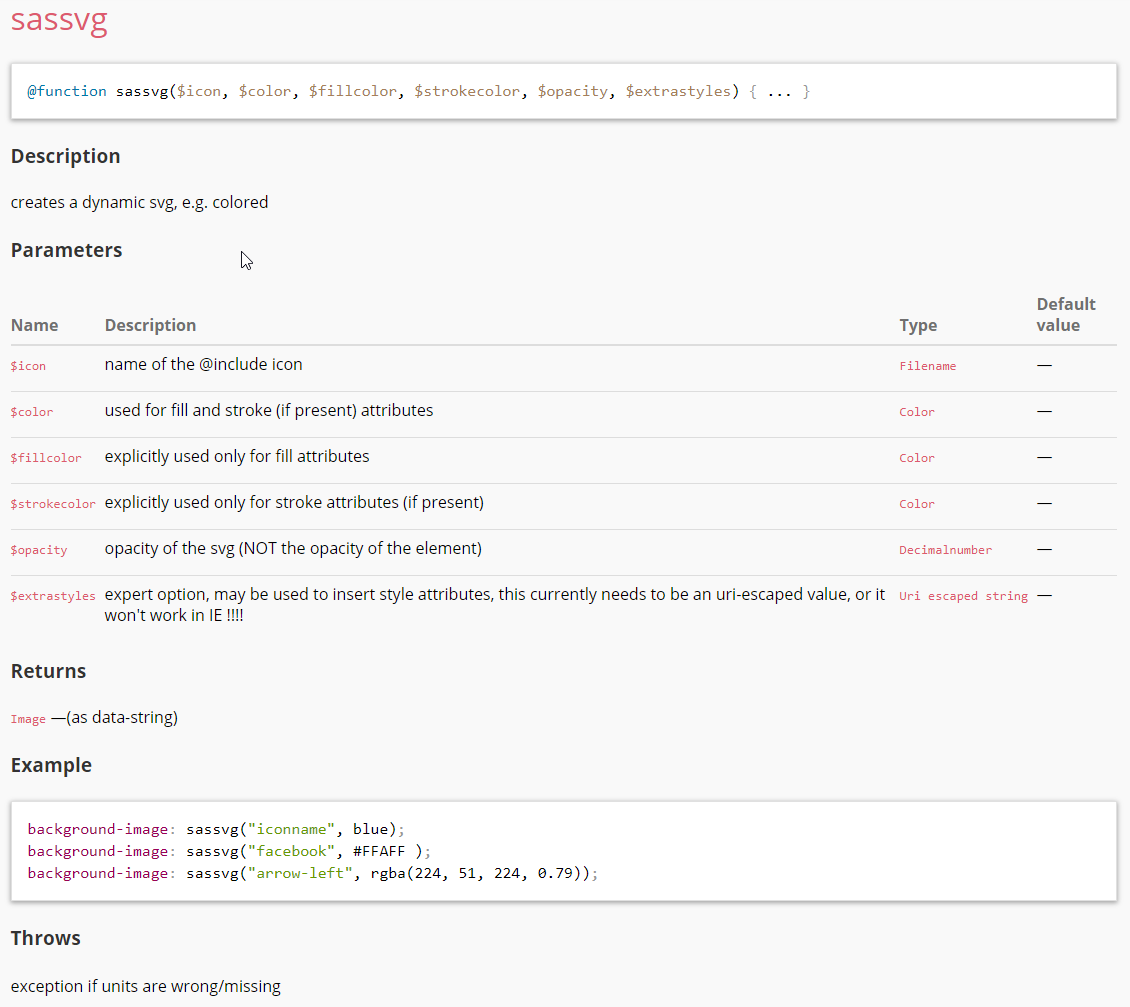The image size is (1130, 1007).
Task: Click text 'creates a dynamic svg, e.g. colored'
Action: click(139, 203)
